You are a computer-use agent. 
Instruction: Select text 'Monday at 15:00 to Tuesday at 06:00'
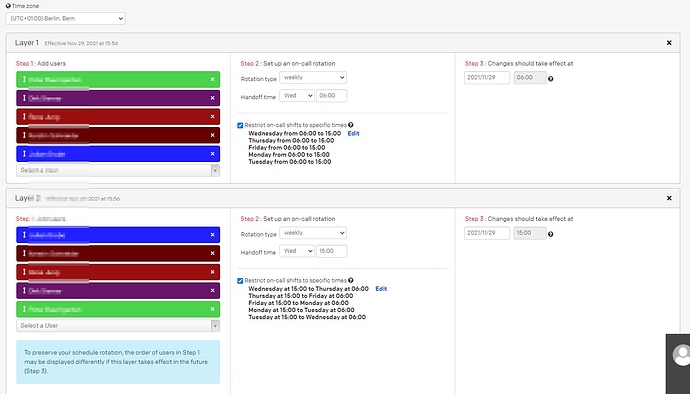[x=301, y=310]
